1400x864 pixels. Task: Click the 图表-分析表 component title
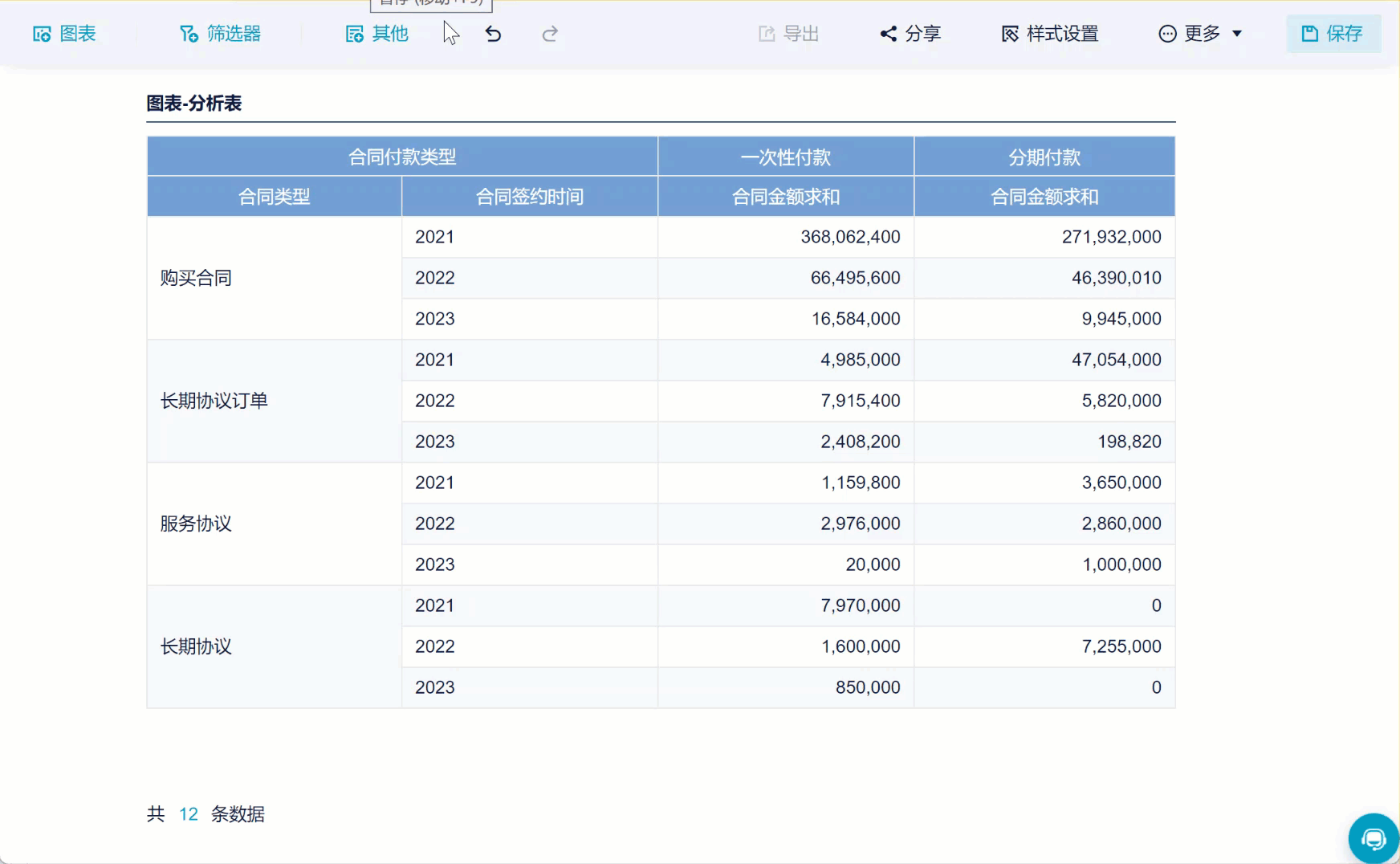pyautogui.click(x=193, y=104)
